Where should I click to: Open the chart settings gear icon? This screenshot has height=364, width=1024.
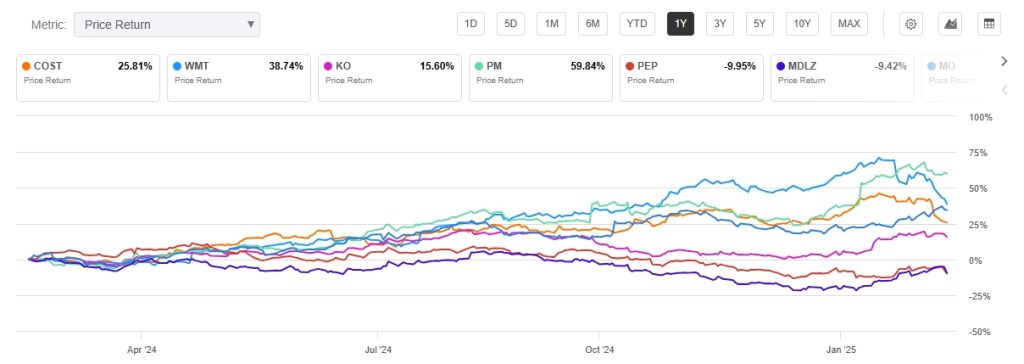(910, 24)
